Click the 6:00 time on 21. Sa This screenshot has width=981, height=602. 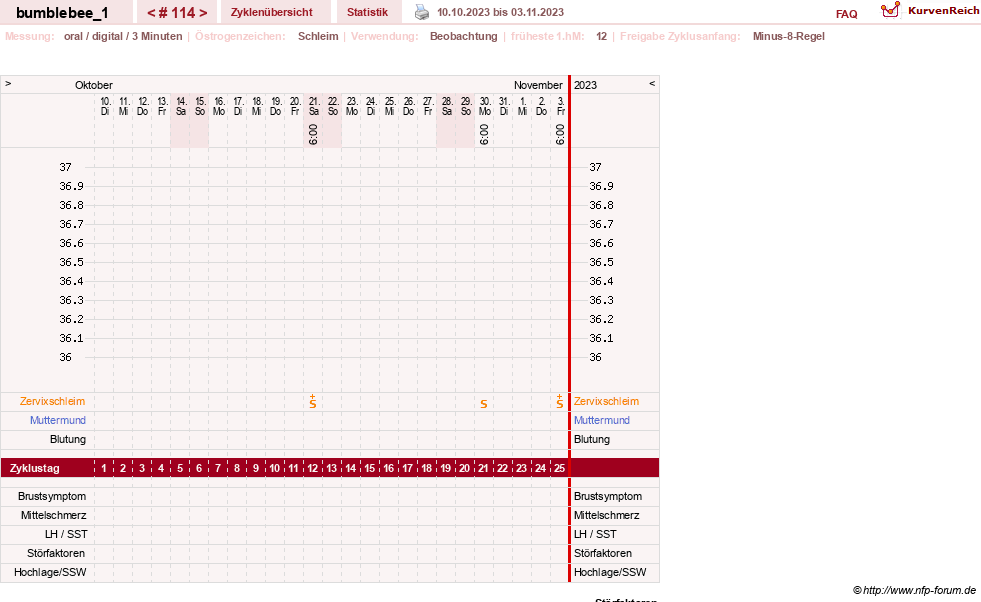(313, 135)
